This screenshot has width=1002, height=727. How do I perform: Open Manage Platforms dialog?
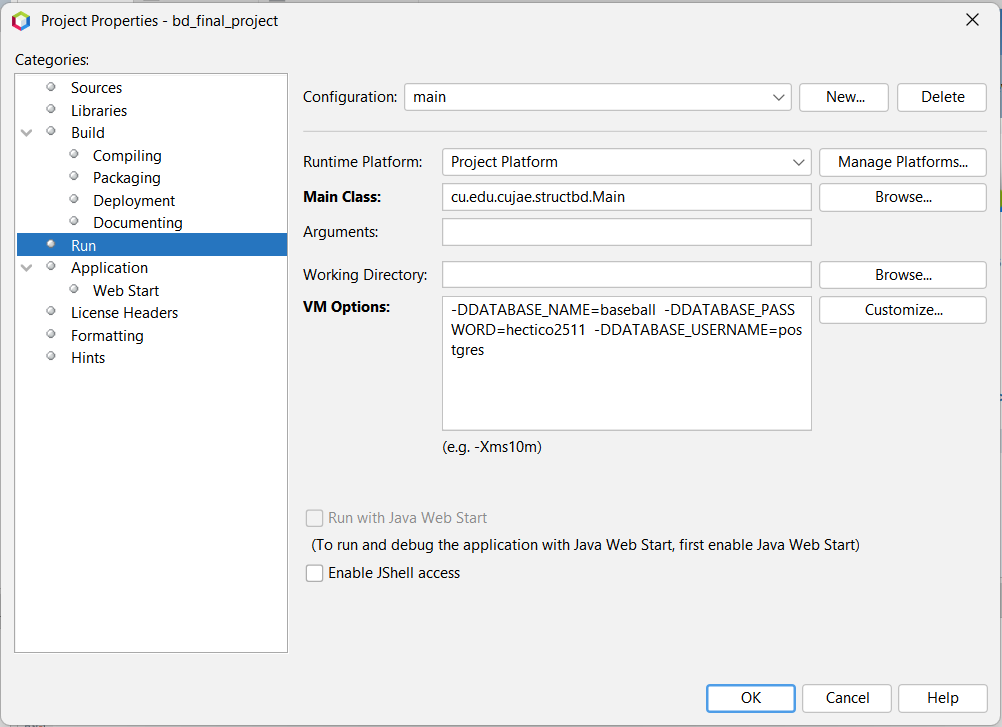click(x=902, y=162)
